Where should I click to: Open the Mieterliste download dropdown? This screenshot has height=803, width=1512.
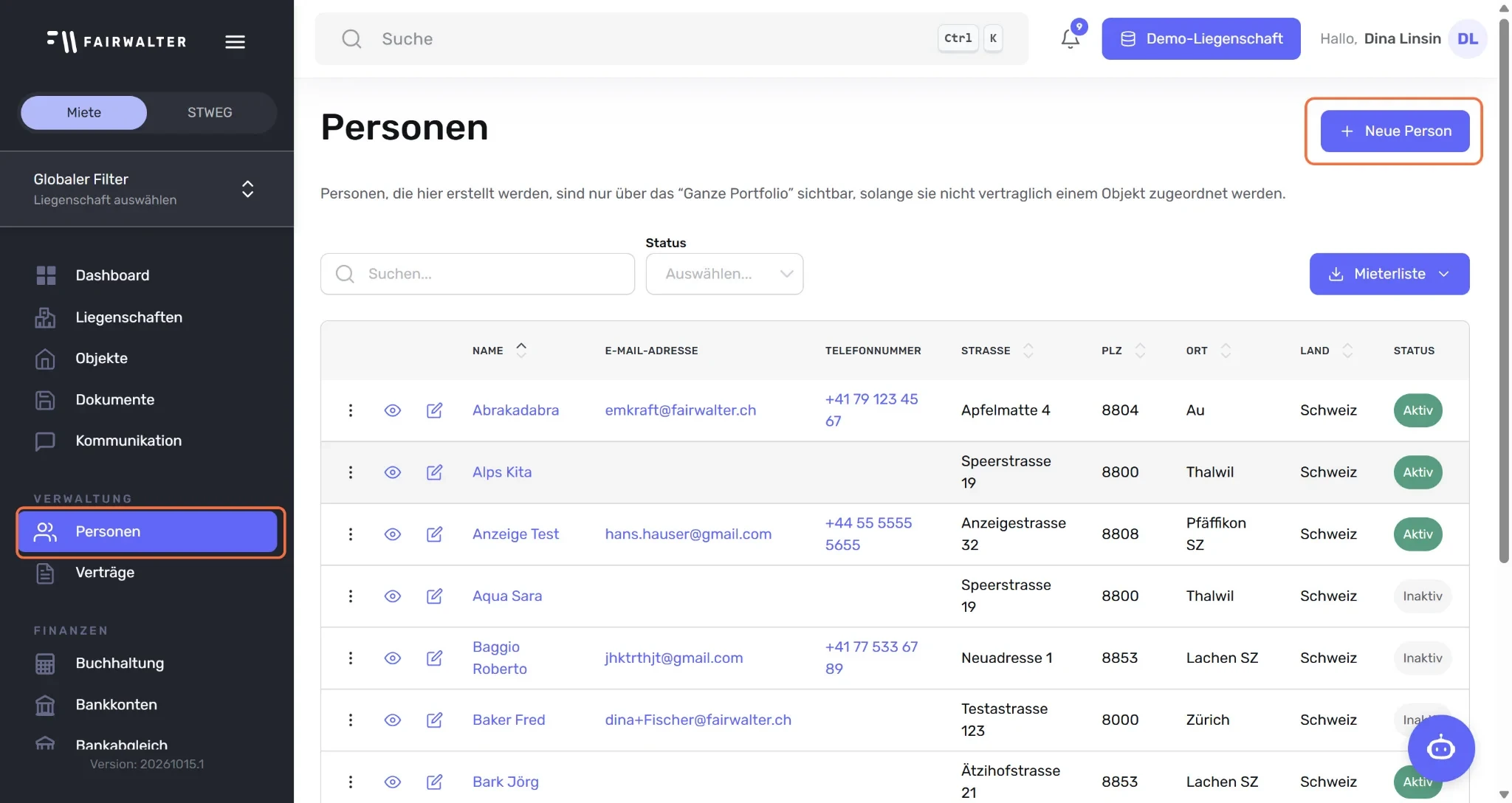1389,275
